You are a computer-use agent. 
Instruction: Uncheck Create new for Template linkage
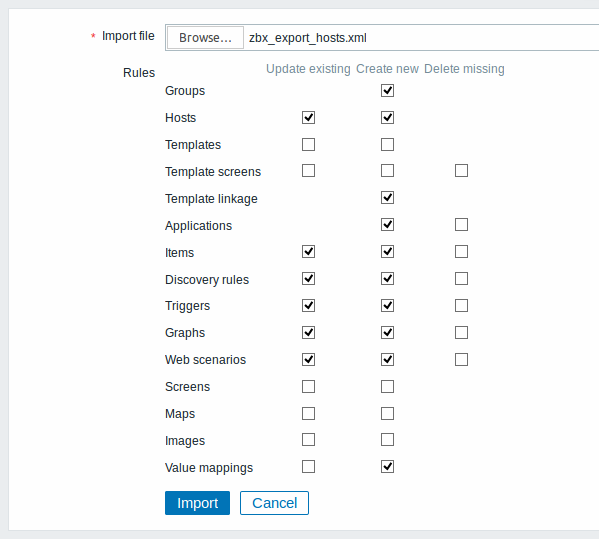tap(387, 197)
